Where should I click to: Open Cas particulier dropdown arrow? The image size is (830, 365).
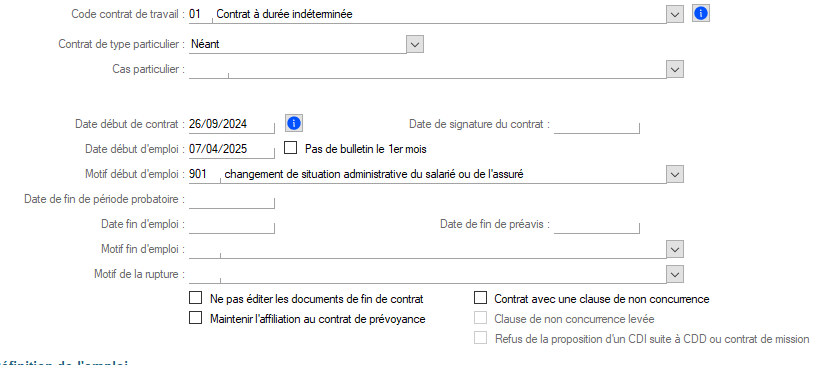(x=675, y=69)
